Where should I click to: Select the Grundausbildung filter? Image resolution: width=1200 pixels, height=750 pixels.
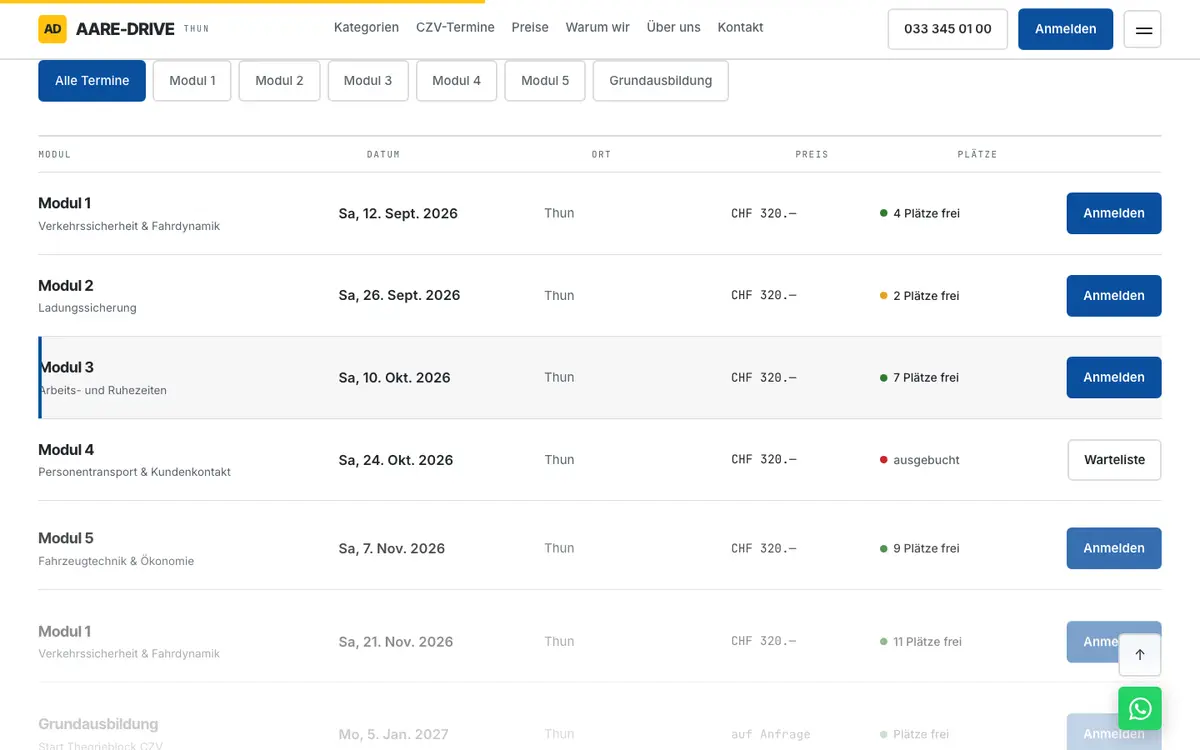(661, 81)
